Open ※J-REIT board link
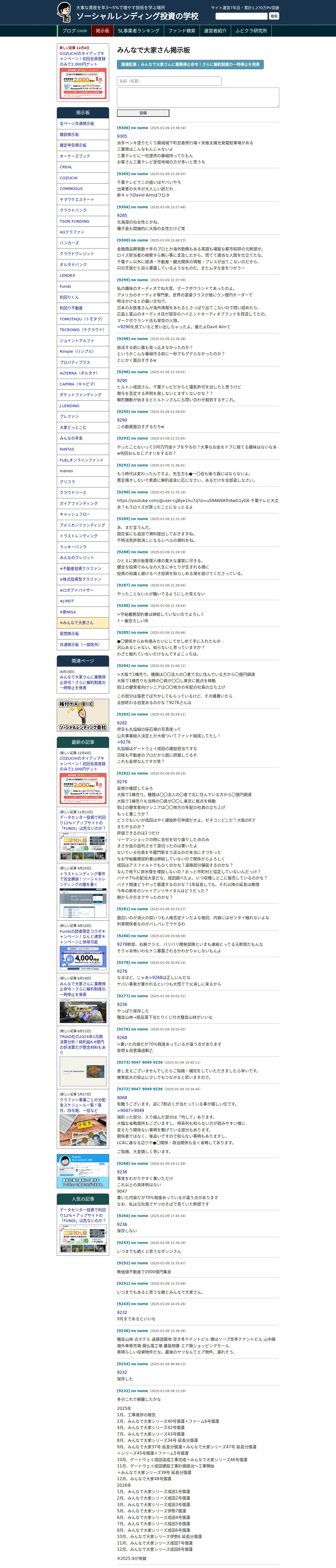The image size is (336, 1568). tap(83, 601)
